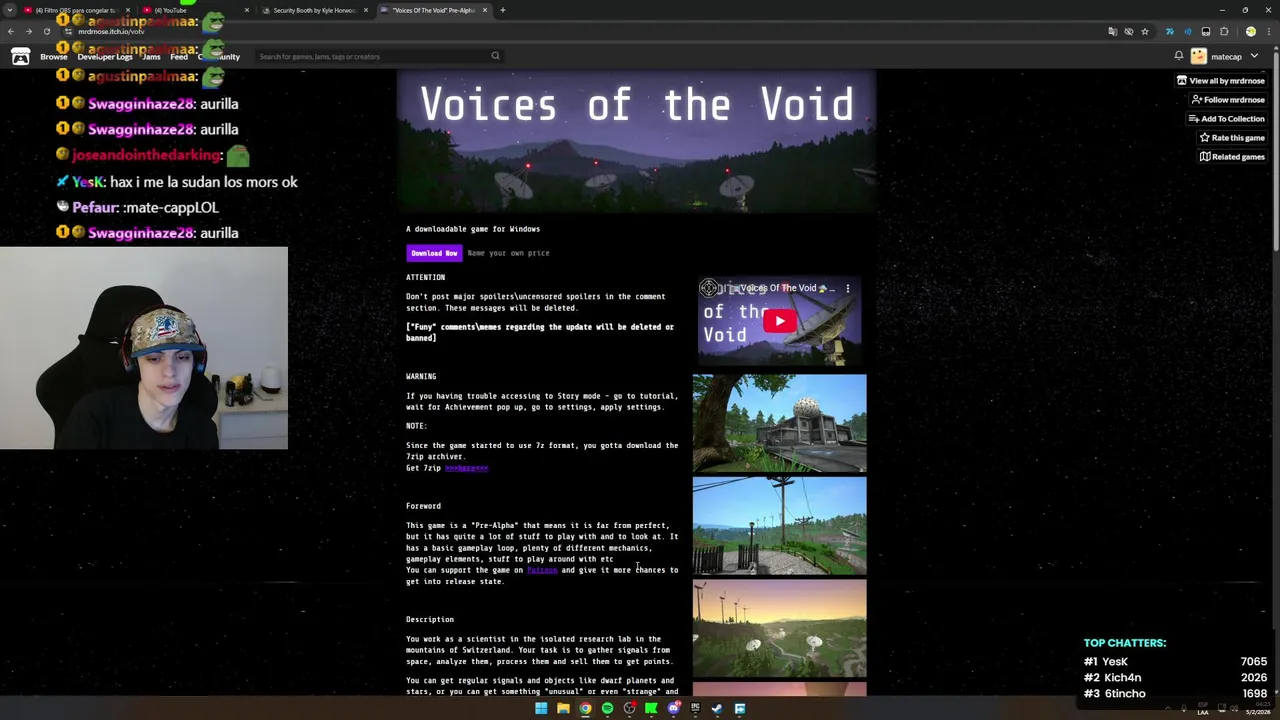The height and width of the screenshot is (720, 1280).
Task: Go to the Jams section
Action: 151,57
